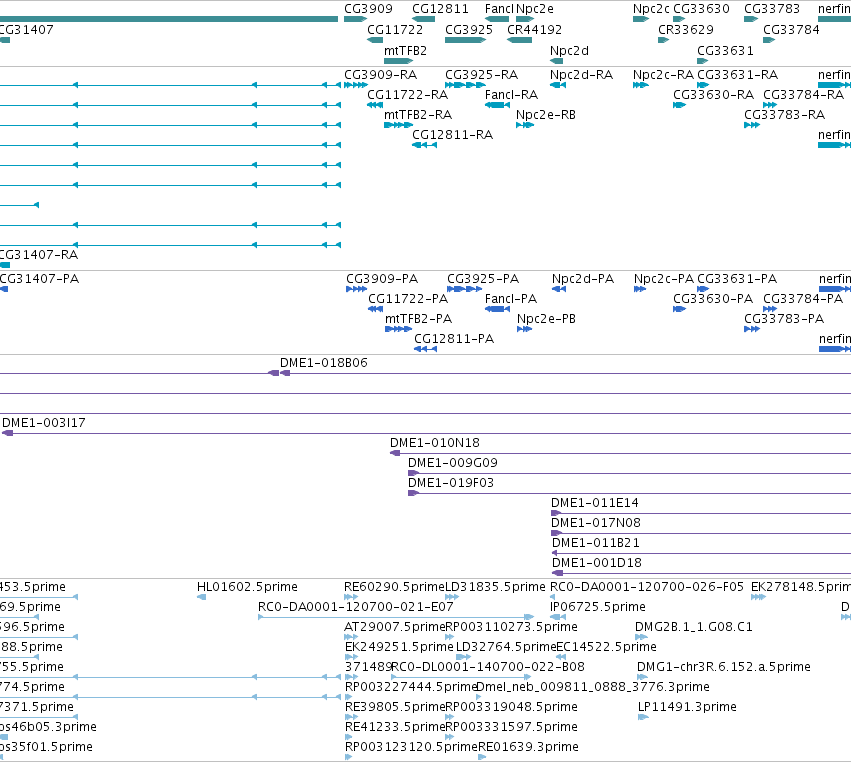Select the Npc2d gene label
The width and height of the screenshot is (851, 762).
coord(569,51)
